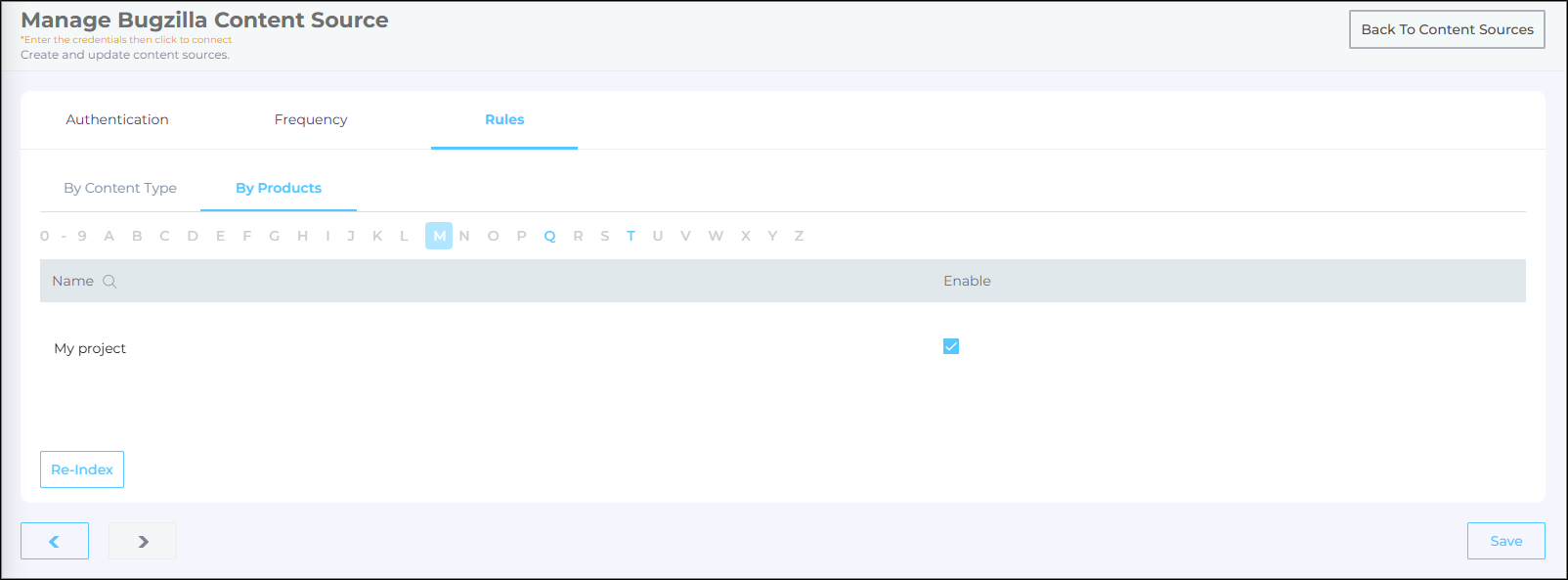
Task: Filter products by letter A
Action: (109, 236)
